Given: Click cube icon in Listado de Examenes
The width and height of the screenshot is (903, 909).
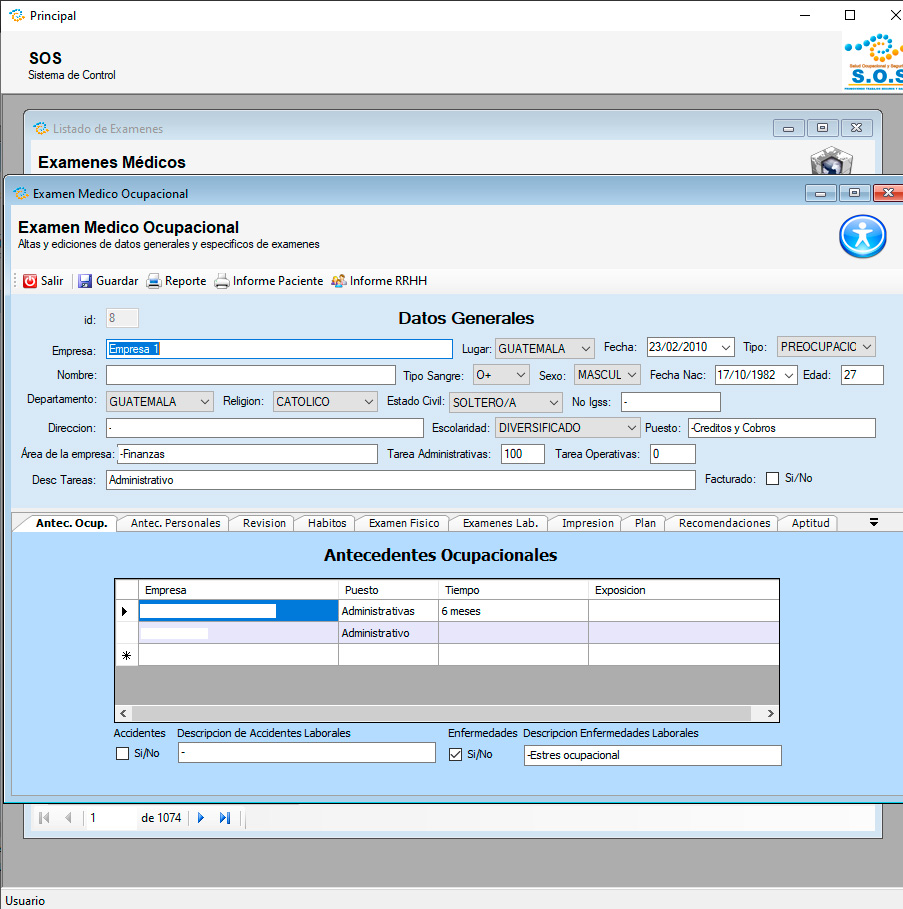Looking at the screenshot, I should click(832, 161).
